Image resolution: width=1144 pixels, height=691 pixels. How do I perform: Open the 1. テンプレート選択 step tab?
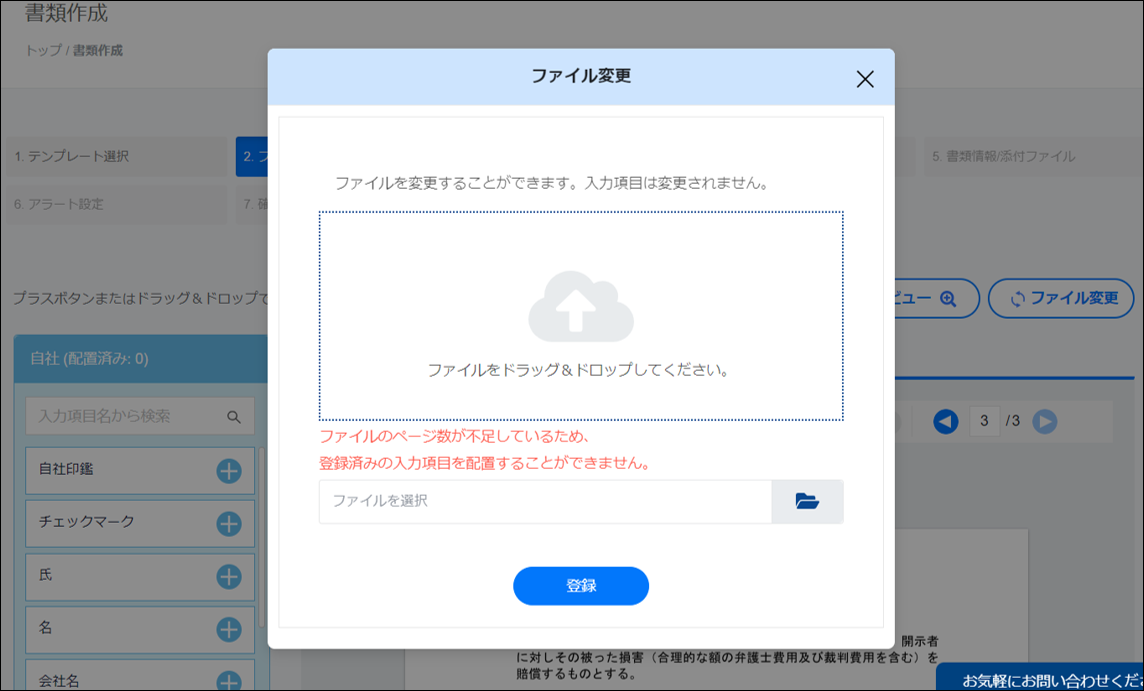click(115, 157)
